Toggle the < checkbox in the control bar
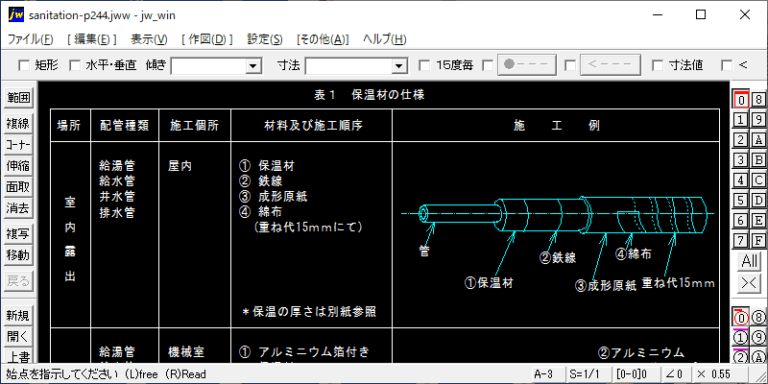This screenshot has height=384, width=768. (727, 65)
